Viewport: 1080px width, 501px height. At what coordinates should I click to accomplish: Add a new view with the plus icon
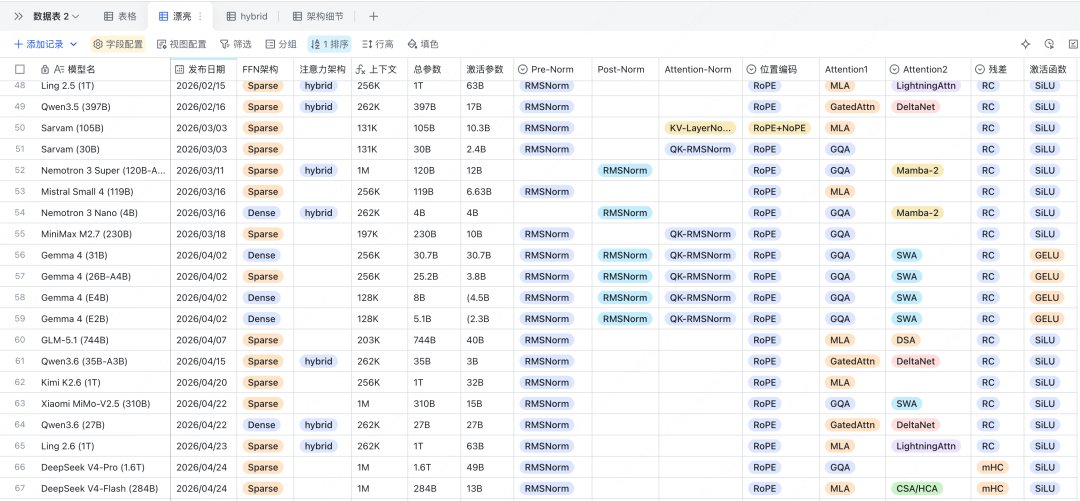point(373,16)
